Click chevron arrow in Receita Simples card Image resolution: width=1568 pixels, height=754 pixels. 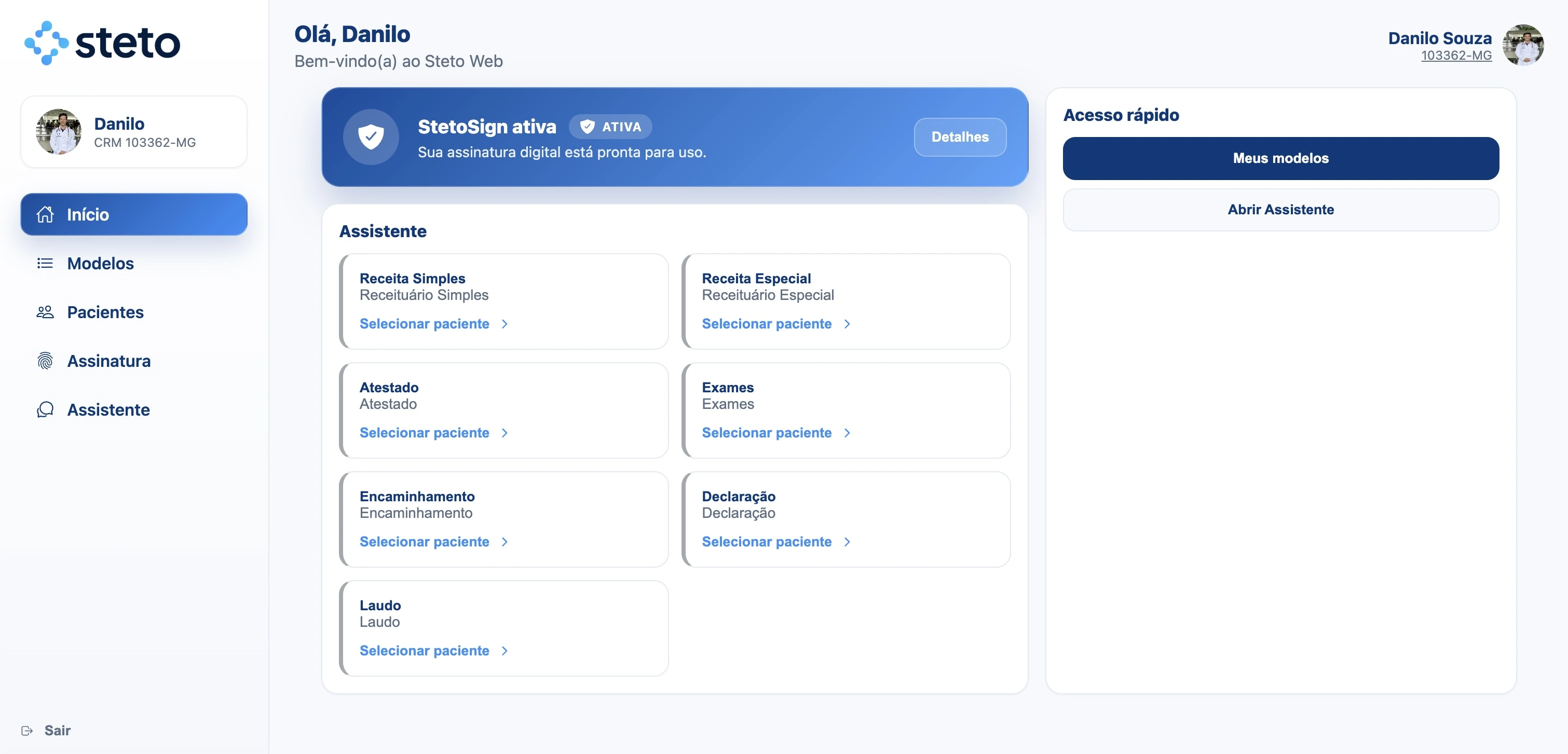click(x=505, y=324)
